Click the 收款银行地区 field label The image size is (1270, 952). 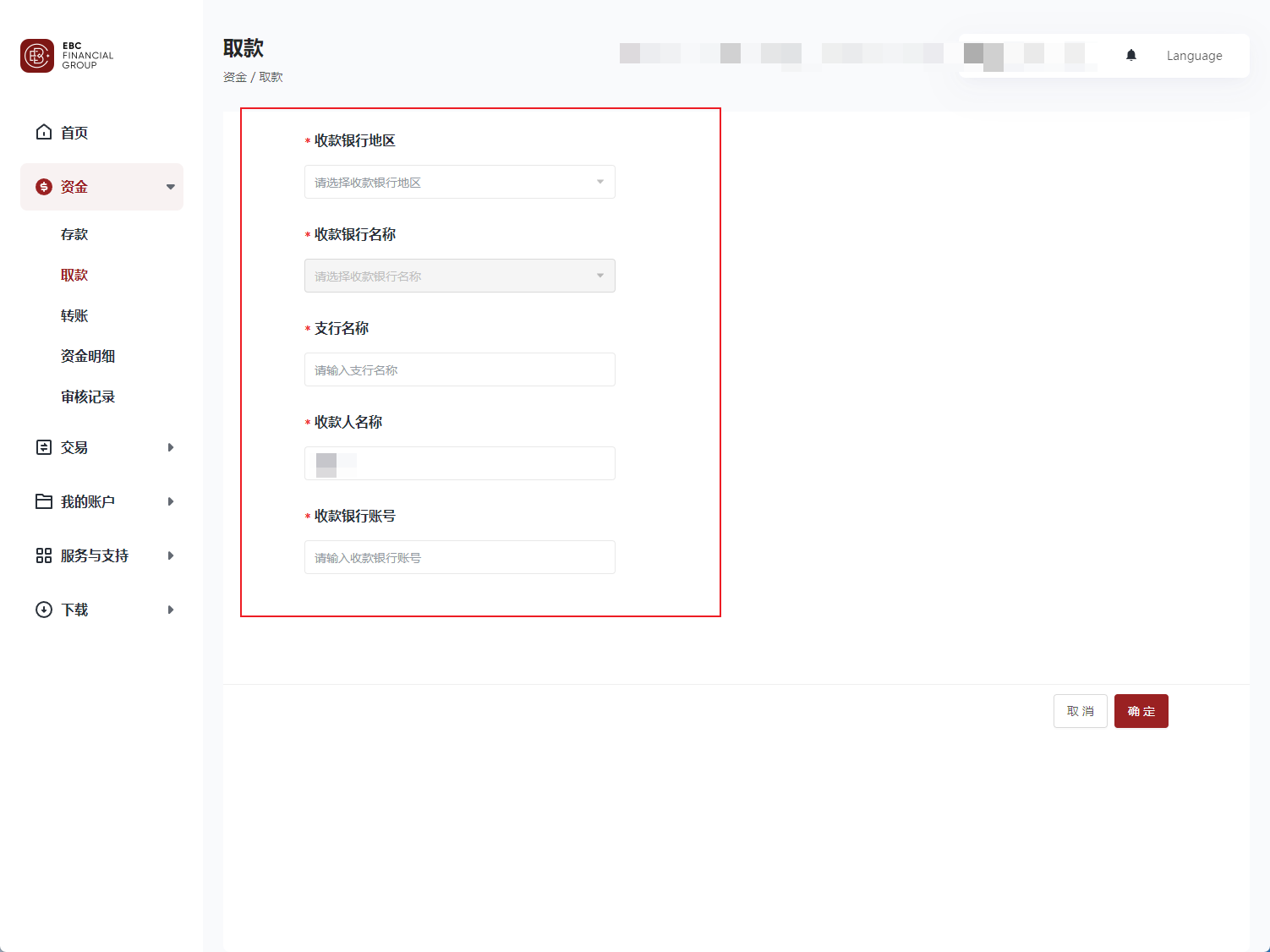point(355,140)
